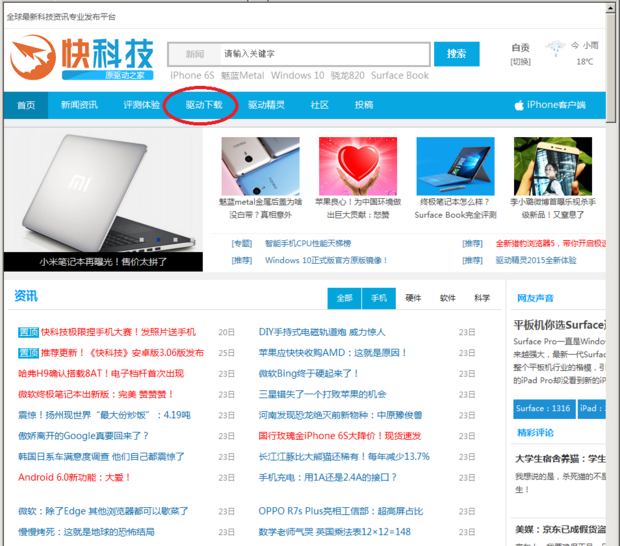620x546 pixels.
Task: Open the 首页 nav item
Action: coord(26,105)
